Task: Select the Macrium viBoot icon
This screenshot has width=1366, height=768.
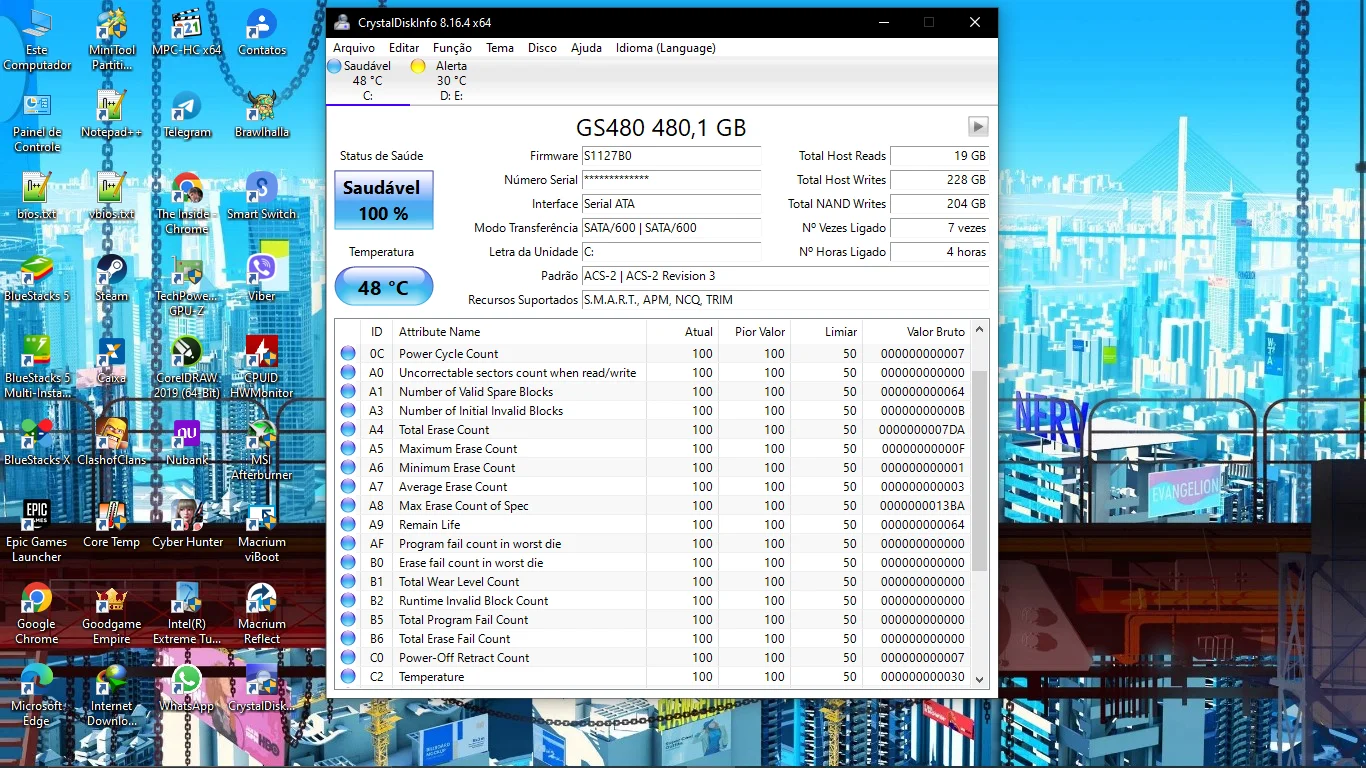Action: [x=262, y=532]
